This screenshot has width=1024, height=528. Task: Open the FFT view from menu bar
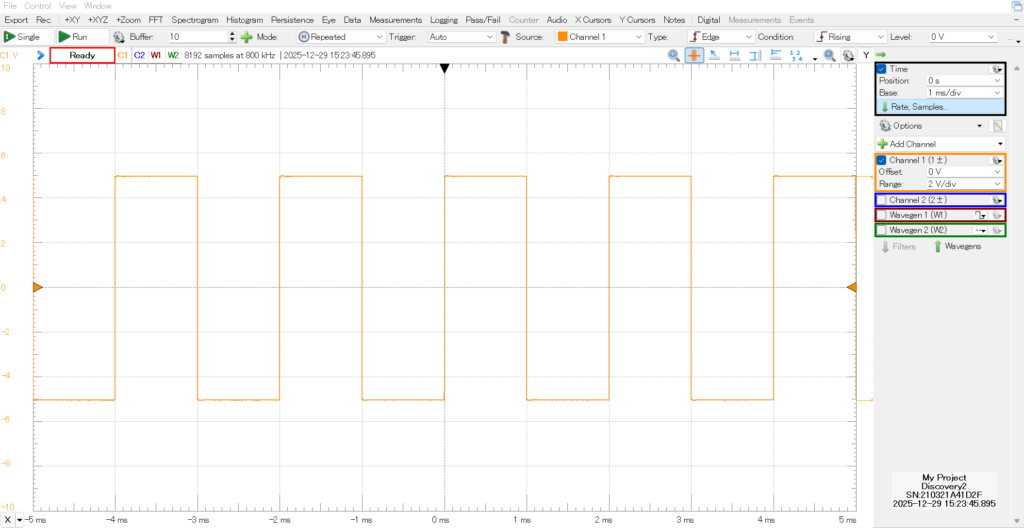156,20
